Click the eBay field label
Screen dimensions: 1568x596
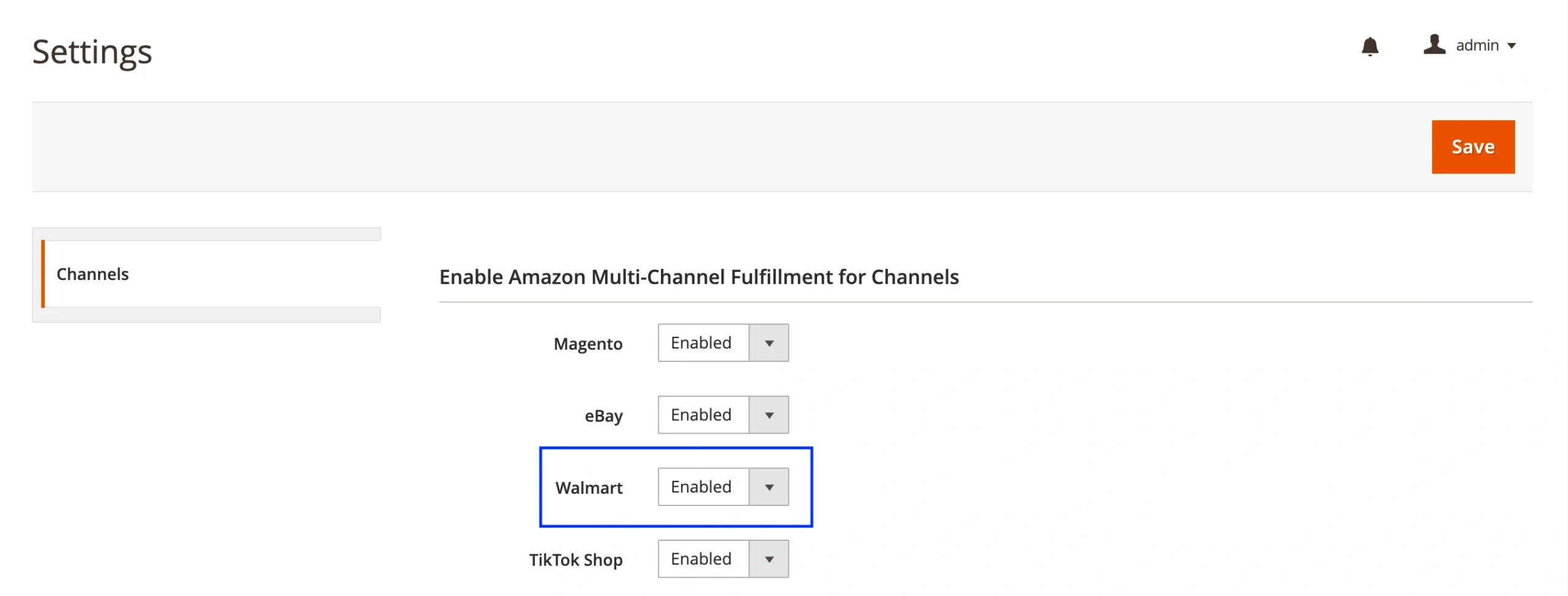(x=603, y=417)
